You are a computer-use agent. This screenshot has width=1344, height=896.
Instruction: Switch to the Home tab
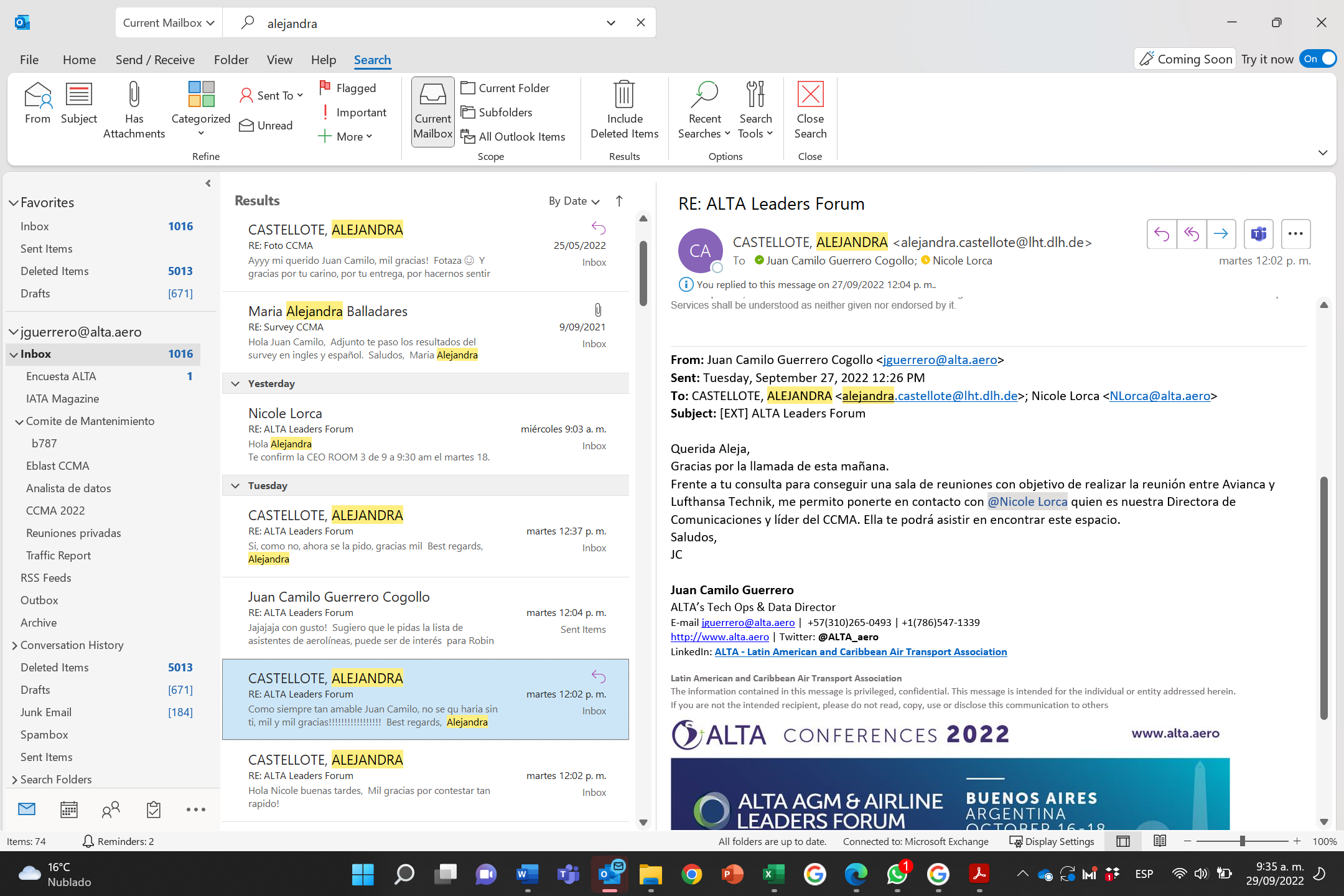click(79, 60)
